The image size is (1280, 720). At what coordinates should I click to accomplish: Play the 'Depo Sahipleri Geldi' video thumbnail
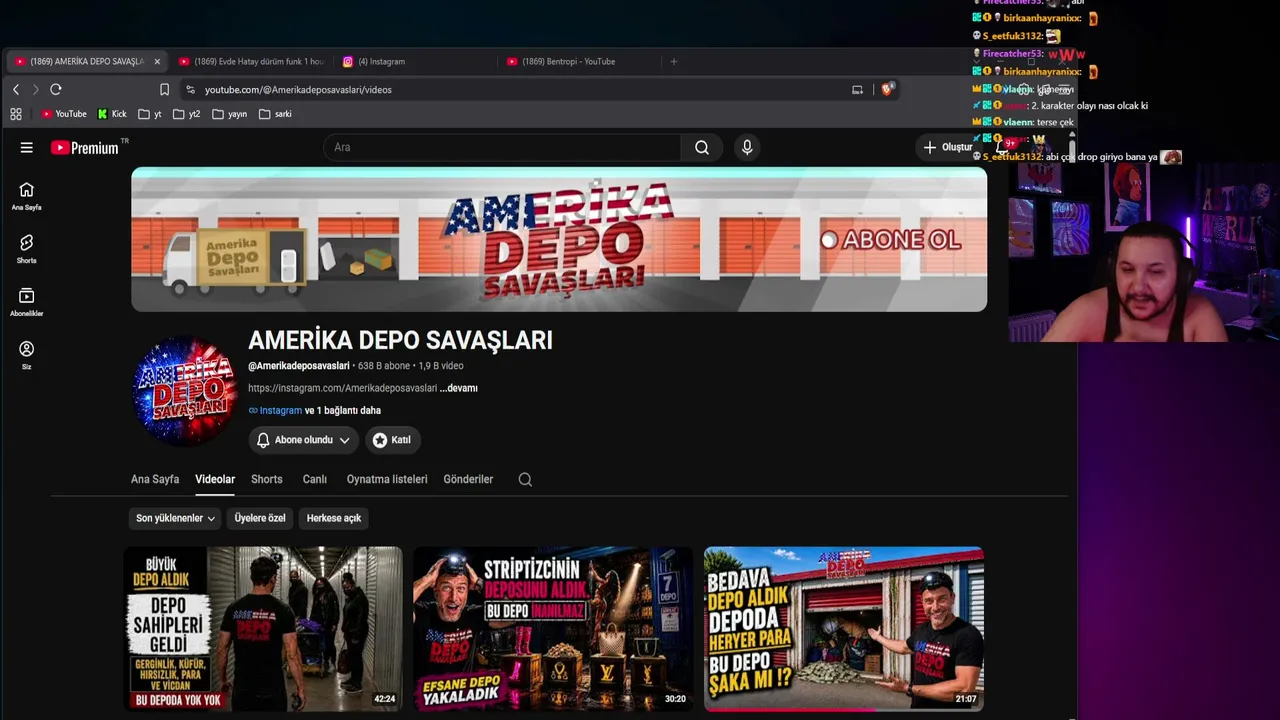tap(263, 629)
